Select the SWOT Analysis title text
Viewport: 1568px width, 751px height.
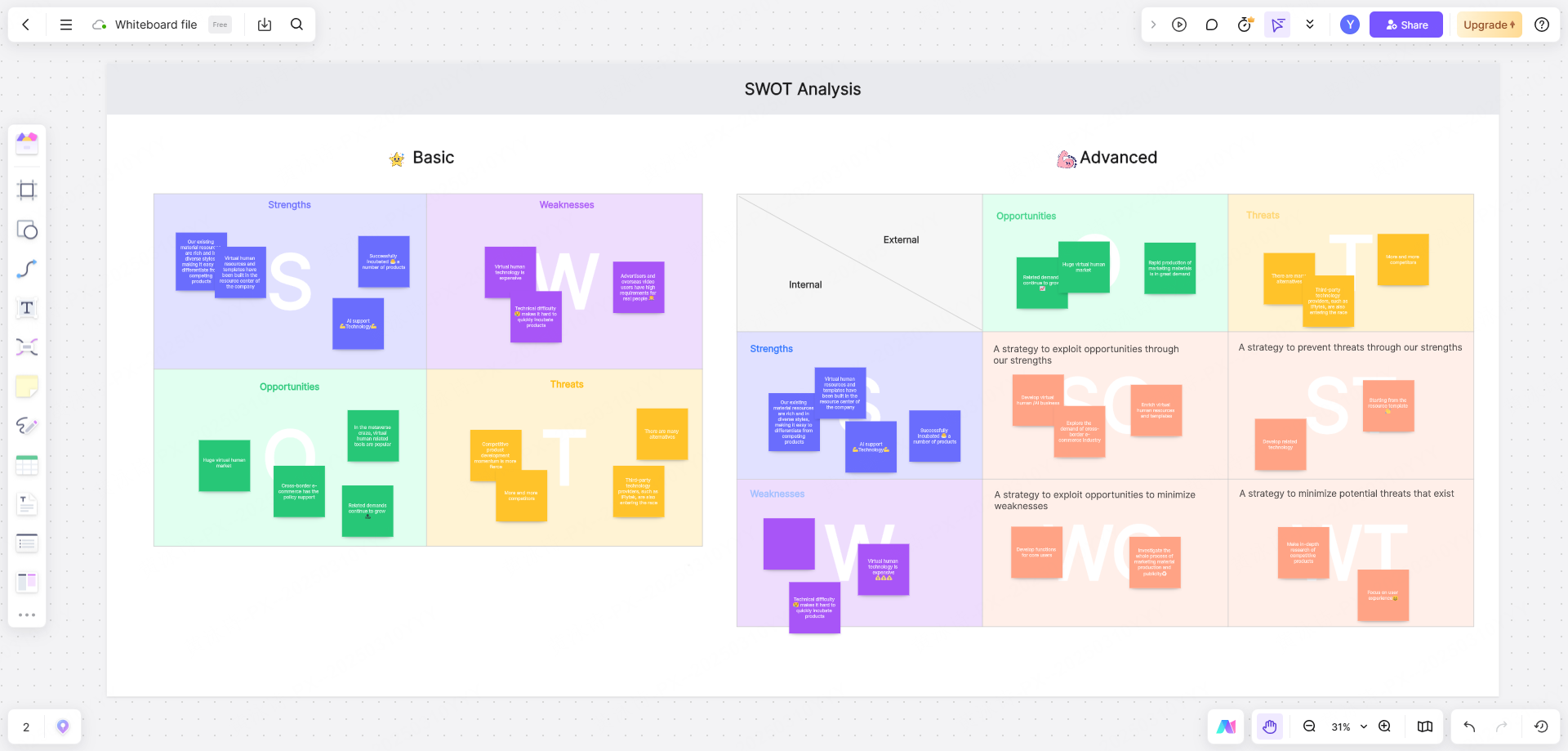click(x=803, y=89)
